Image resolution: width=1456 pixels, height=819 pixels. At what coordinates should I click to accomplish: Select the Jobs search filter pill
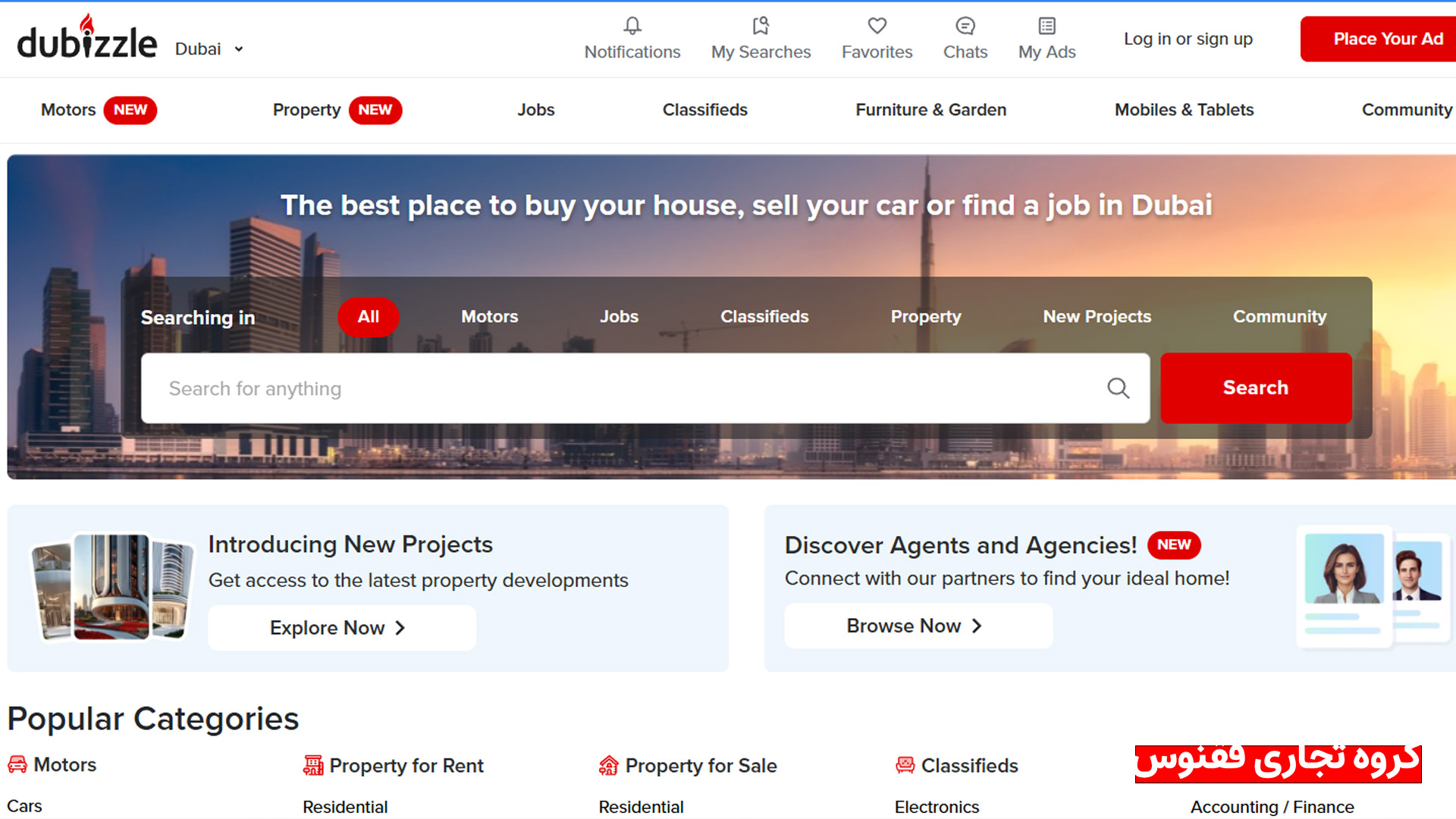pyautogui.click(x=619, y=317)
